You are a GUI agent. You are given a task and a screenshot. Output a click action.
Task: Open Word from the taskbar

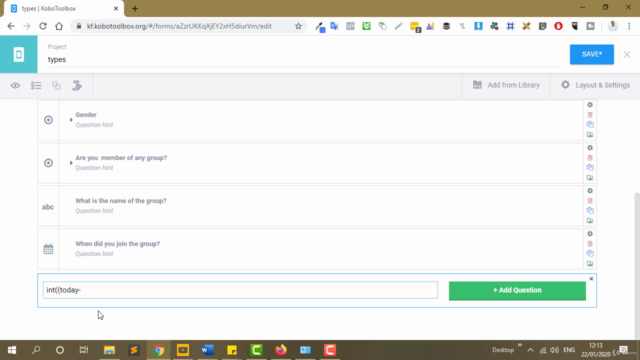tap(207, 350)
